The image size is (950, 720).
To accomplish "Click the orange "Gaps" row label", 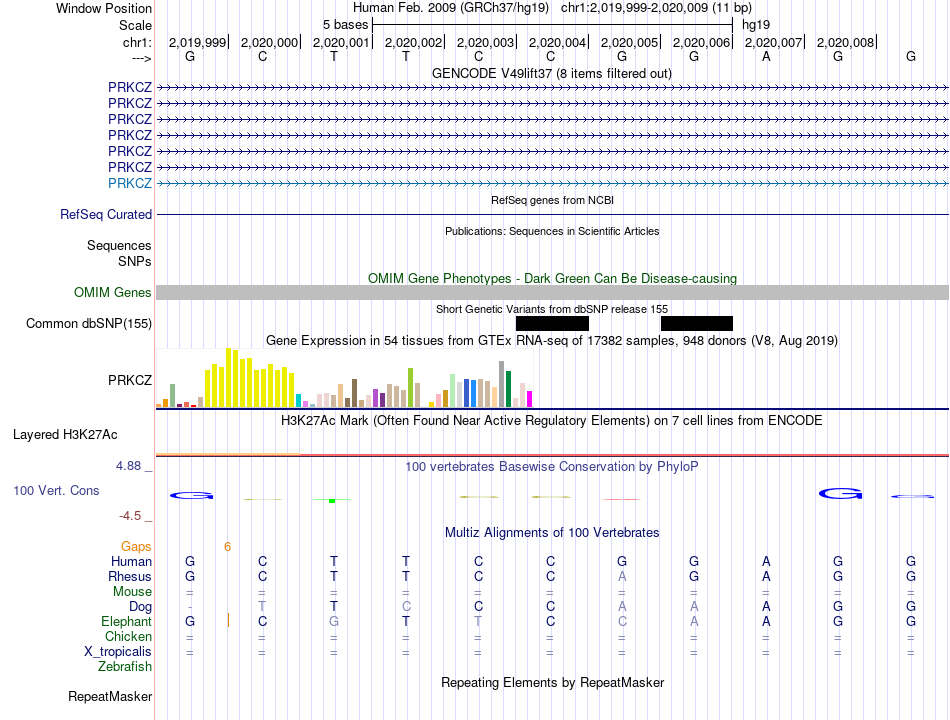I will pos(136,547).
